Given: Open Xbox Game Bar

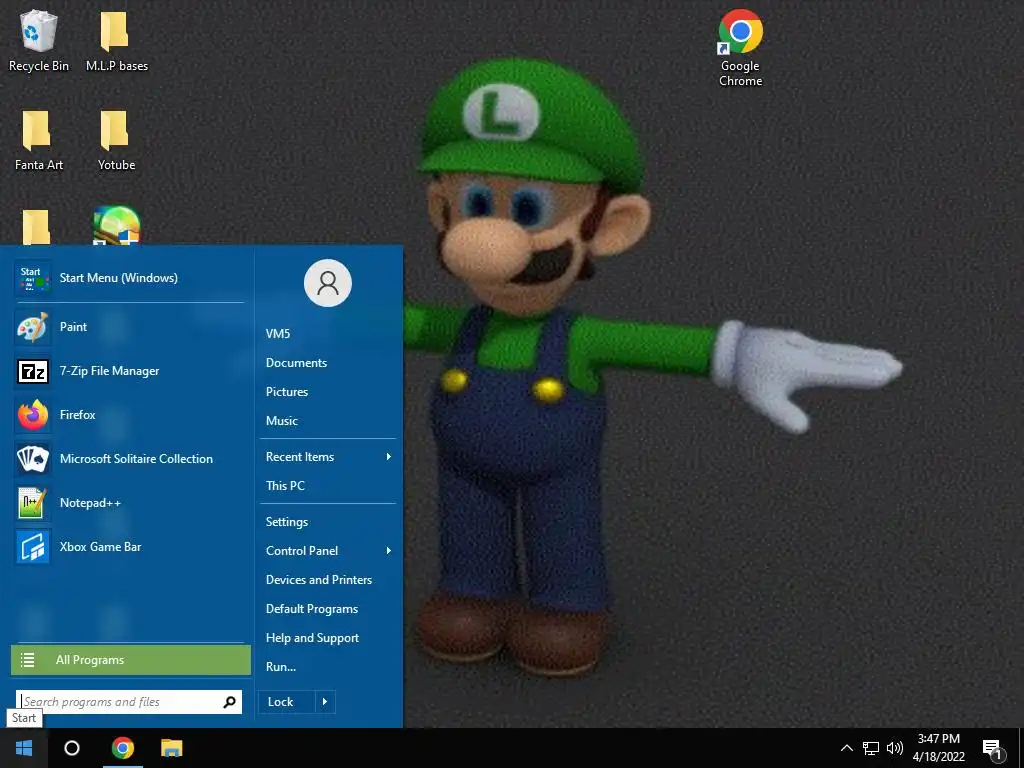Looking at the screenshot, I should (131, 547).
